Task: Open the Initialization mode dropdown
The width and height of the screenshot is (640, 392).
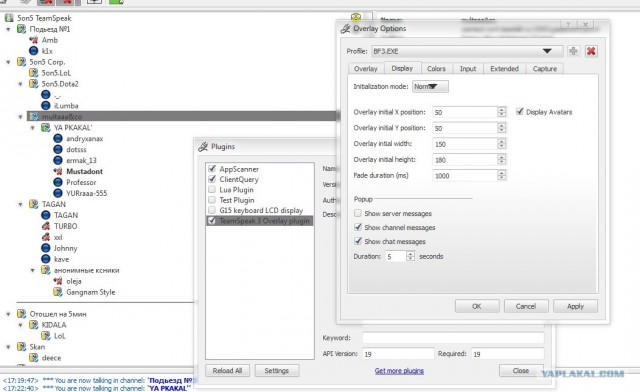Action: [430, 87]
